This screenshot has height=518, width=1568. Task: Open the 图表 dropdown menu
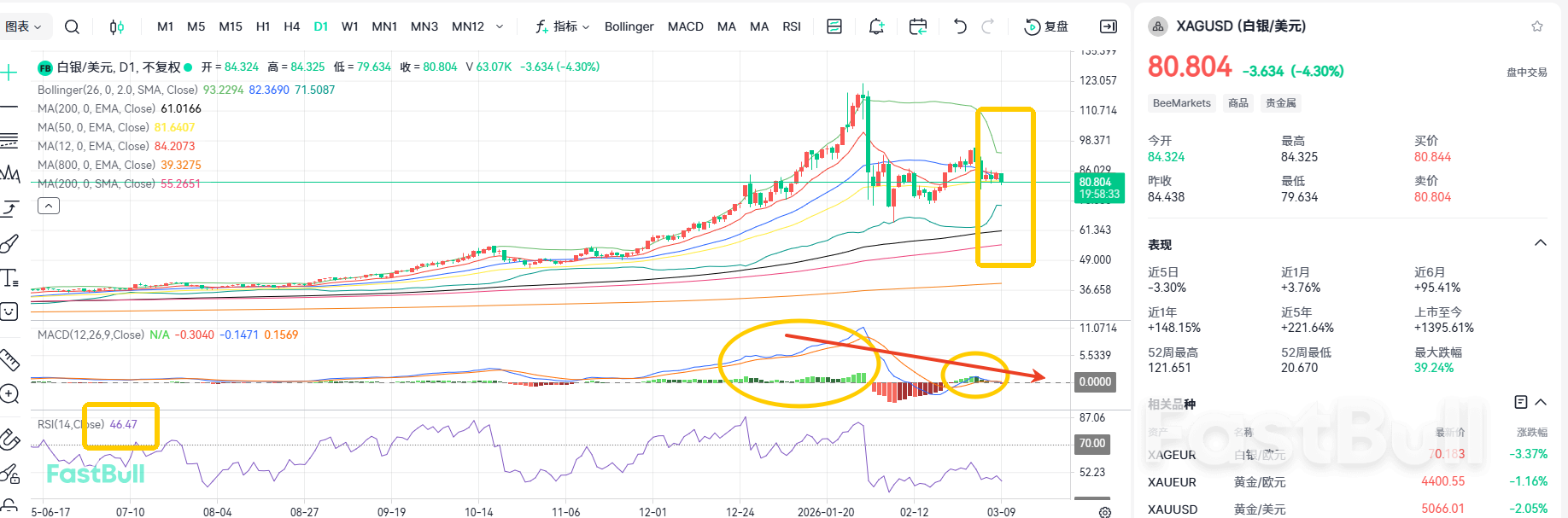(x=23, y=26)
